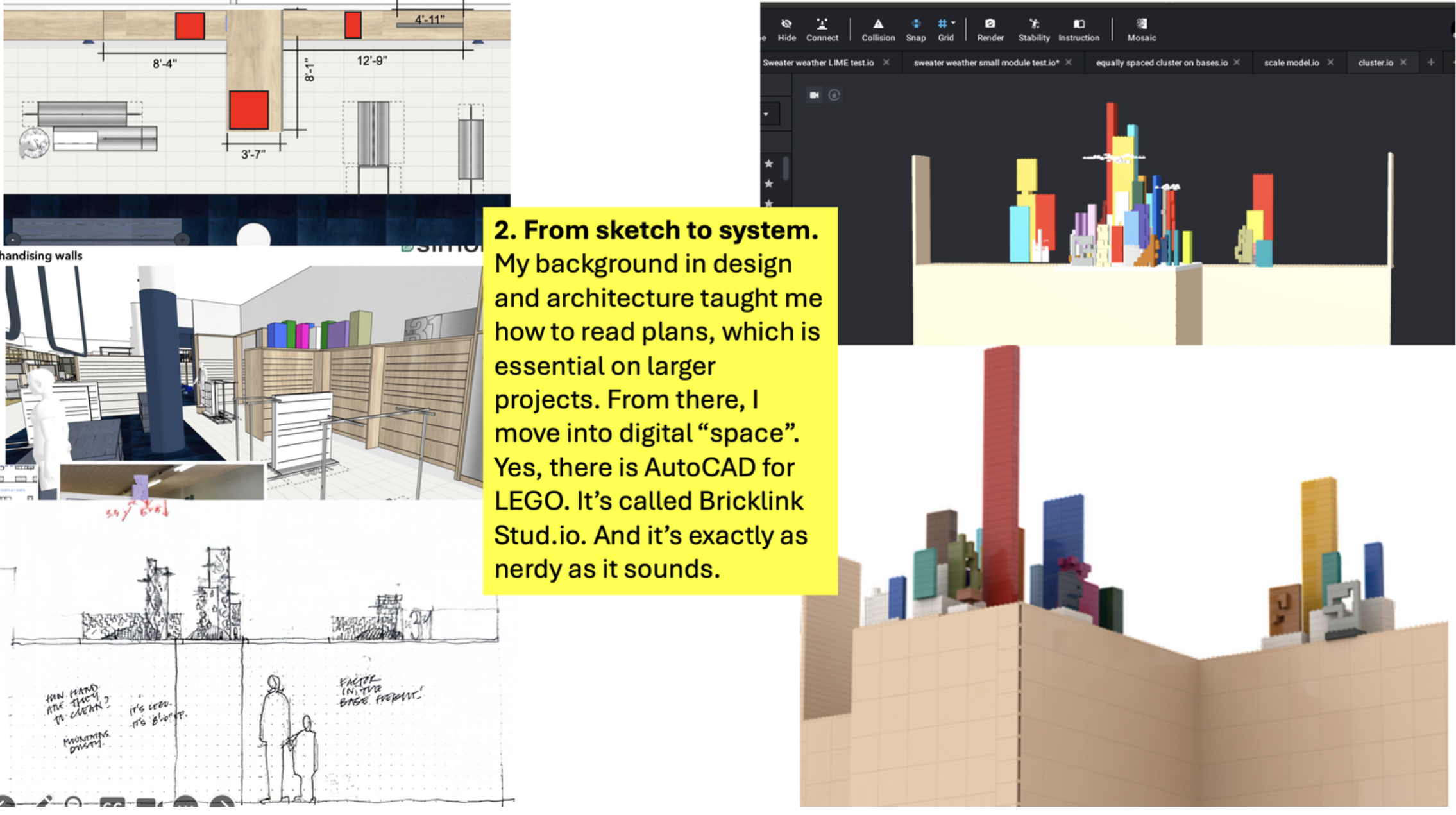Click the top favorite star in the palette

768,164
